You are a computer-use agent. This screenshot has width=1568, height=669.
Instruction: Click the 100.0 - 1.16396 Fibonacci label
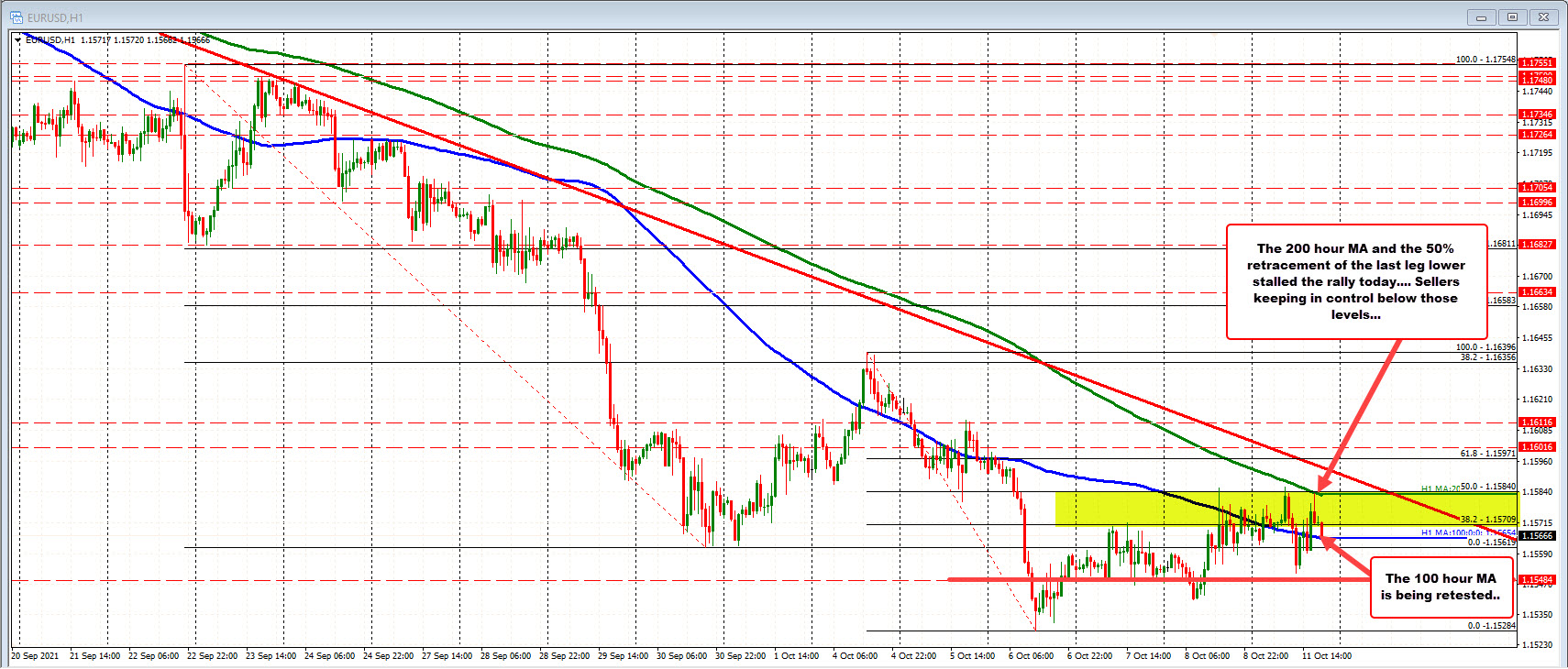(x=1485, y=347)
